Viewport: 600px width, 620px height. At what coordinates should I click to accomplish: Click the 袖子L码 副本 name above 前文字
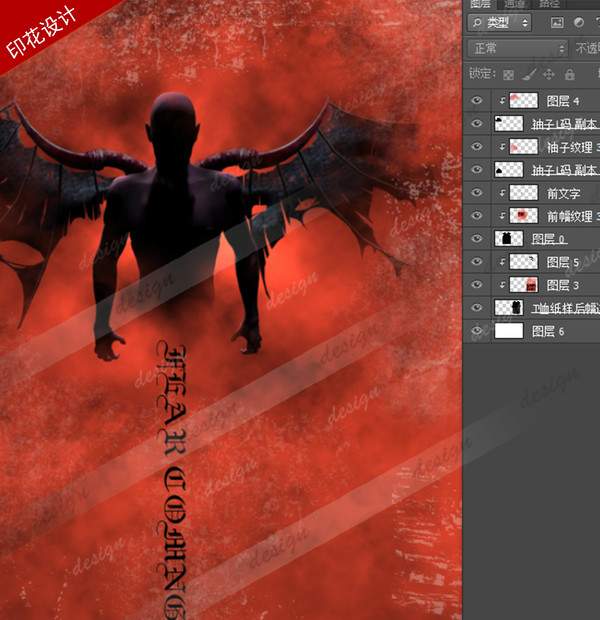[x=566, y=170]
